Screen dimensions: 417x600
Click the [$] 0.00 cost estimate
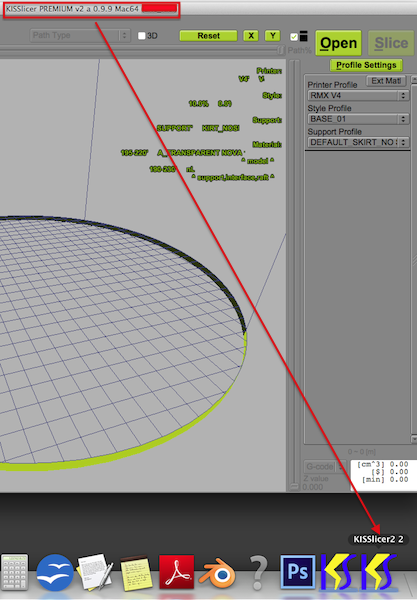[389, 472]
